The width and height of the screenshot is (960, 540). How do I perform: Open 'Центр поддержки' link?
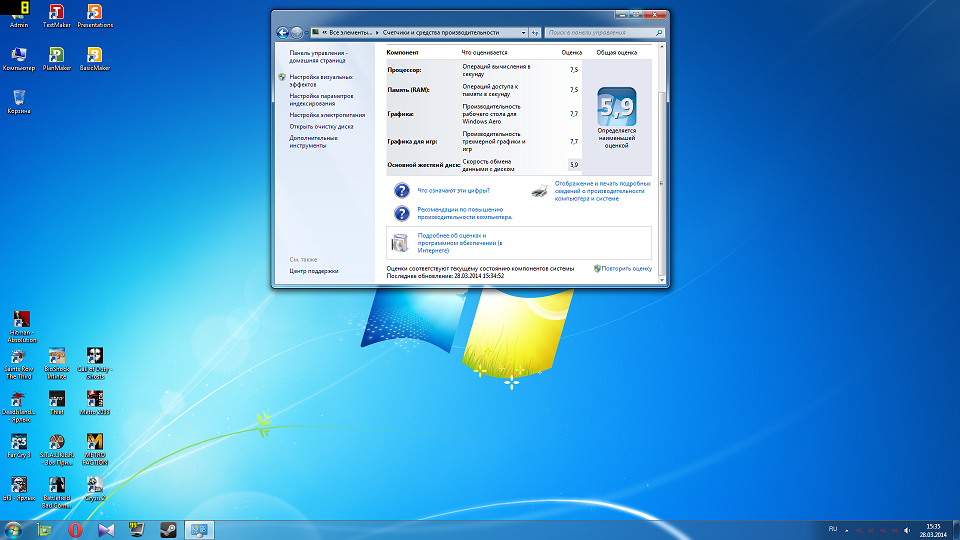313,271
